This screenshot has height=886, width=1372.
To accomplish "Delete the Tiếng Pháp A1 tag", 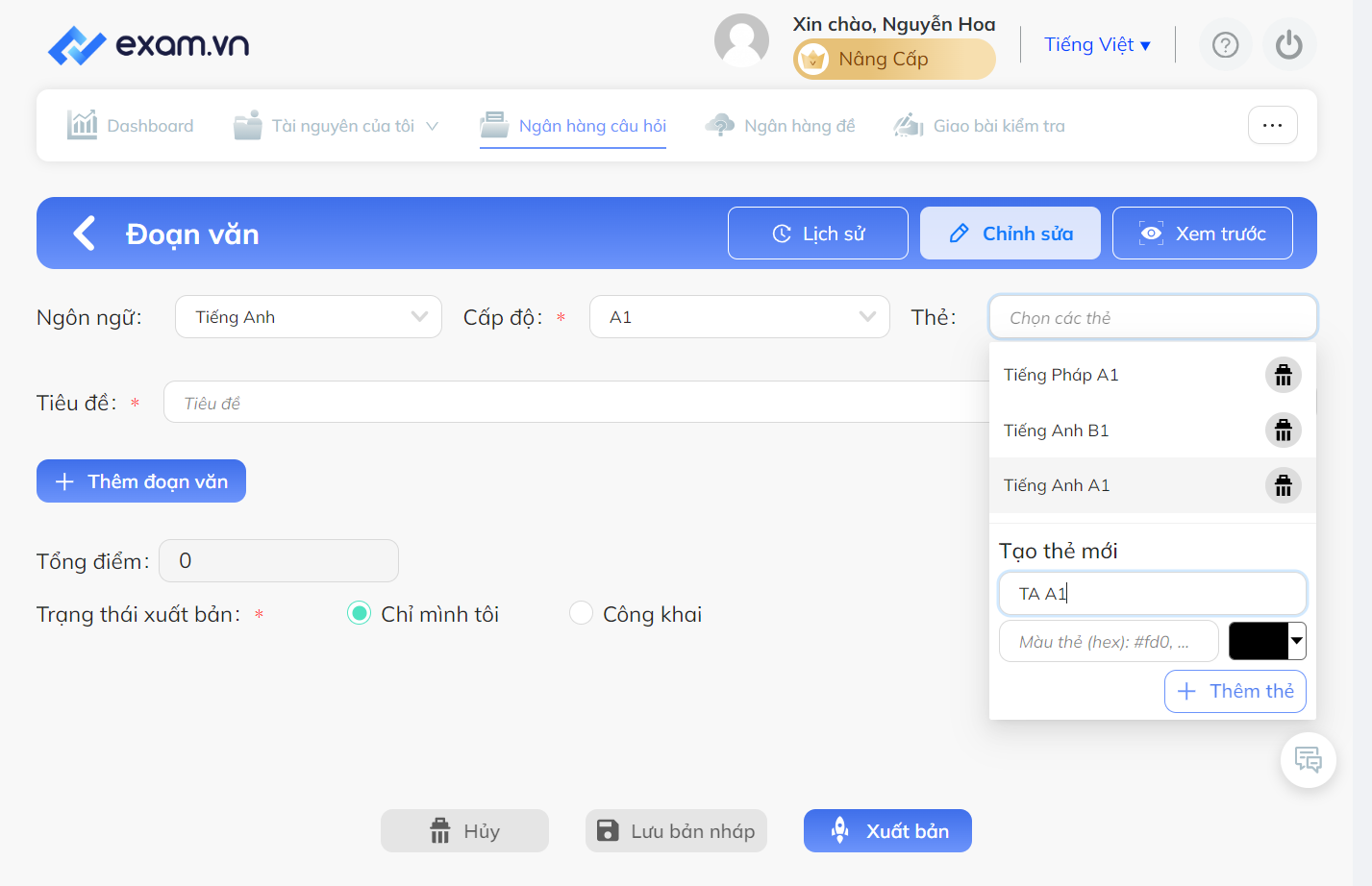I will click(1283, 375).
